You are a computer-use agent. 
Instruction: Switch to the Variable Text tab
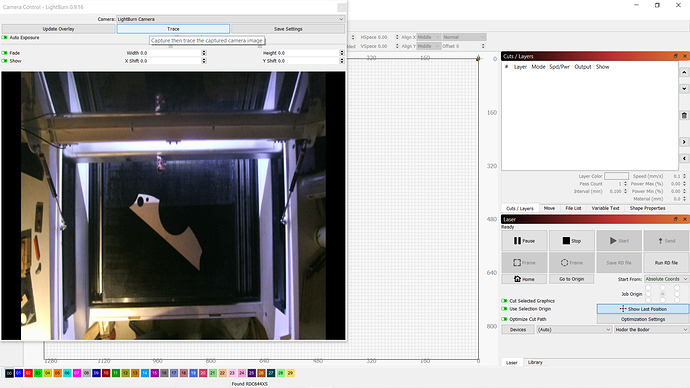[605, 208]
